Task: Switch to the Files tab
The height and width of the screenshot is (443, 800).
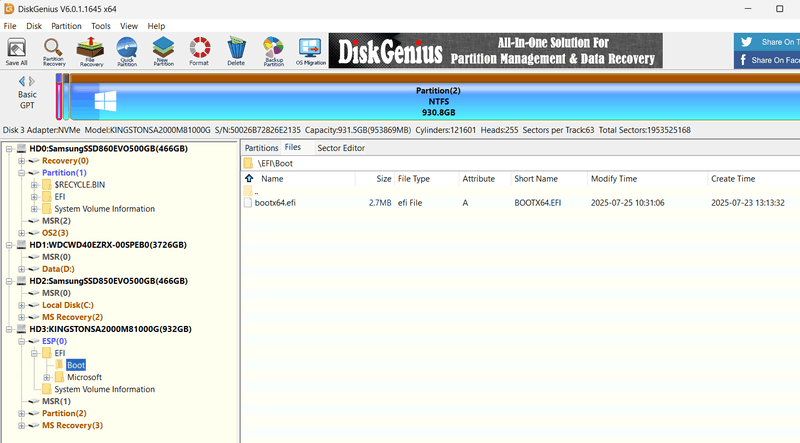Action: 293,147
